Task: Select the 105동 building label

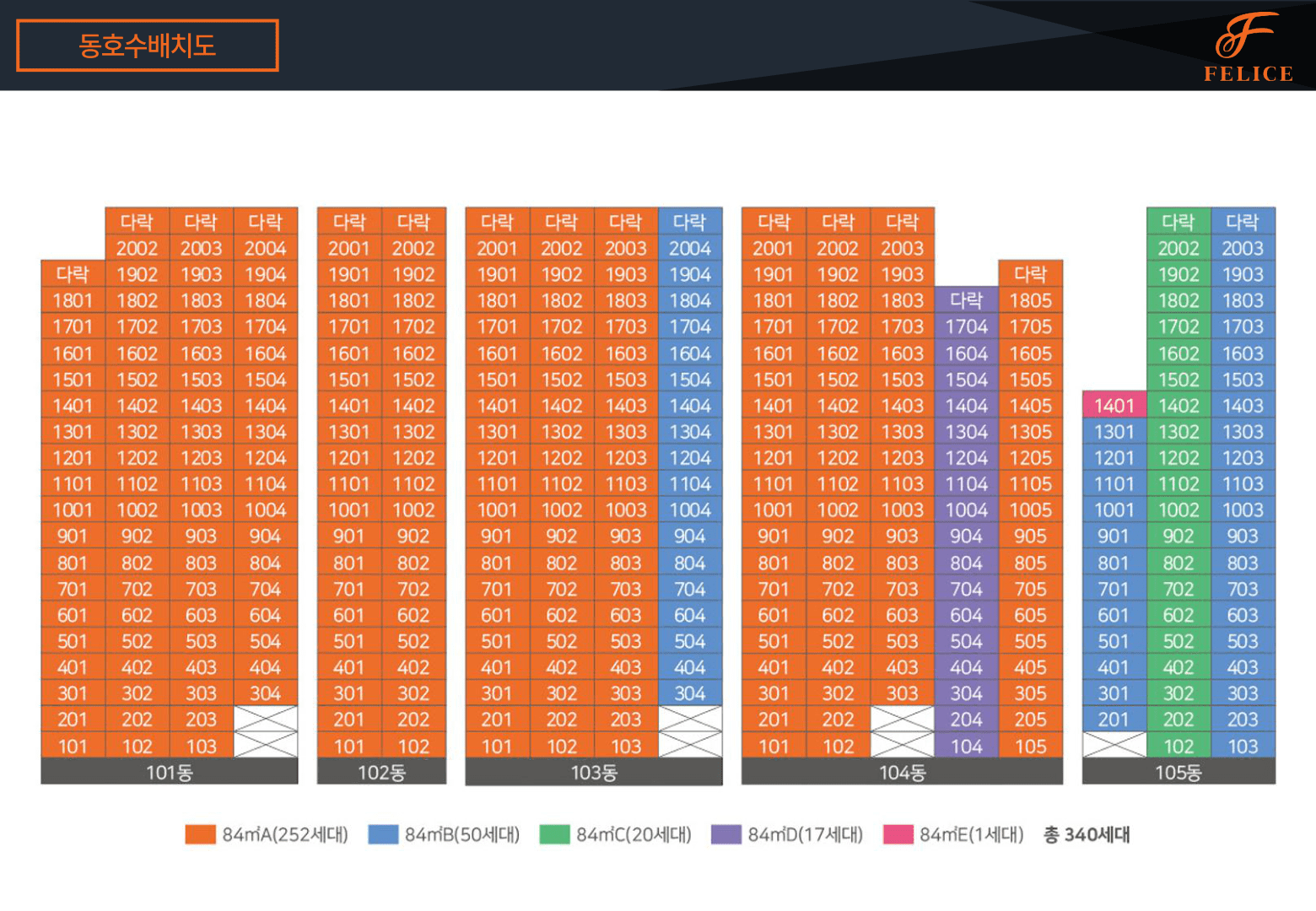Action: tap(1178, 772)
